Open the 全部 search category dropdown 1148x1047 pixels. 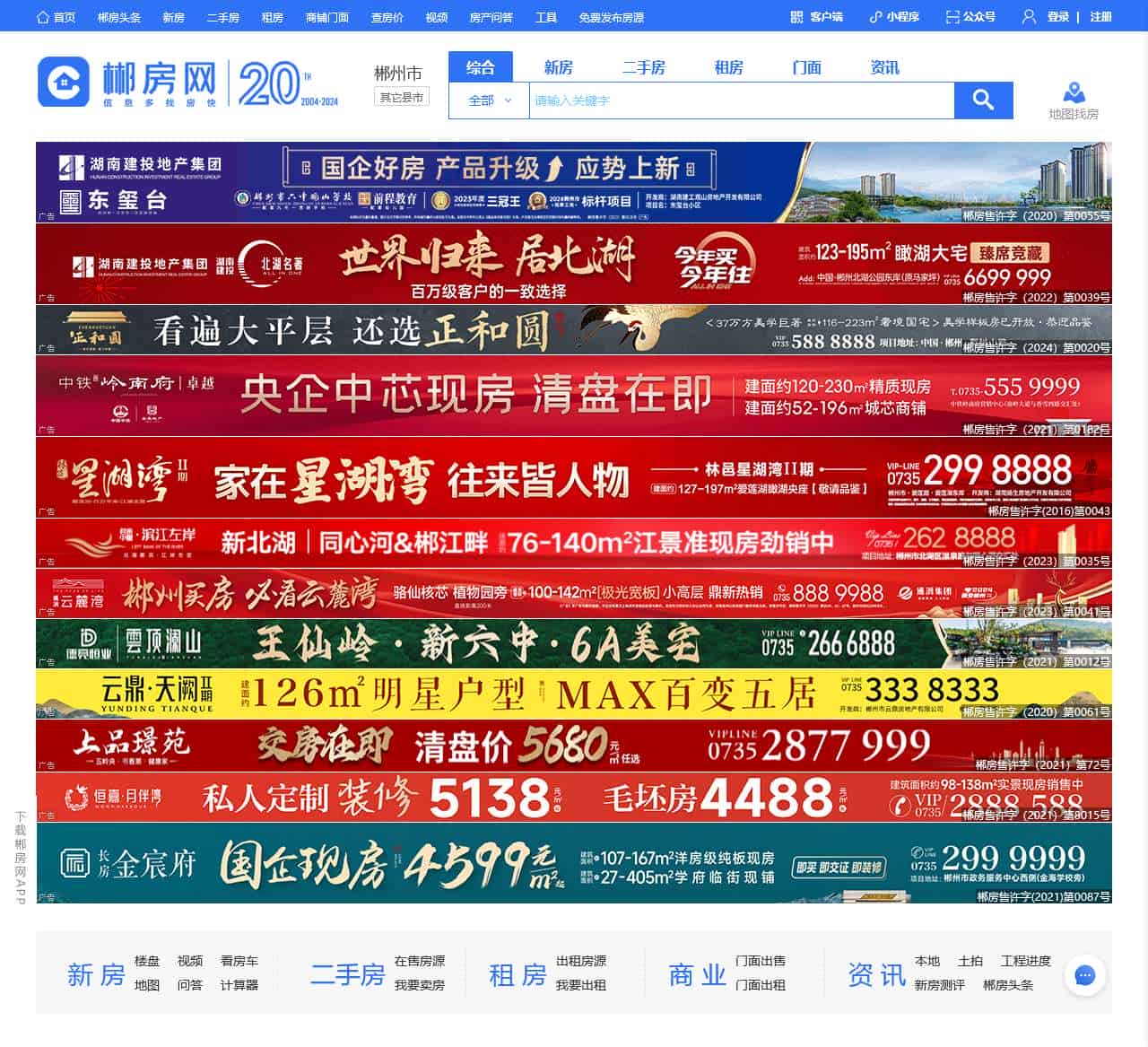pyautogui.click(x=488, y=100)
